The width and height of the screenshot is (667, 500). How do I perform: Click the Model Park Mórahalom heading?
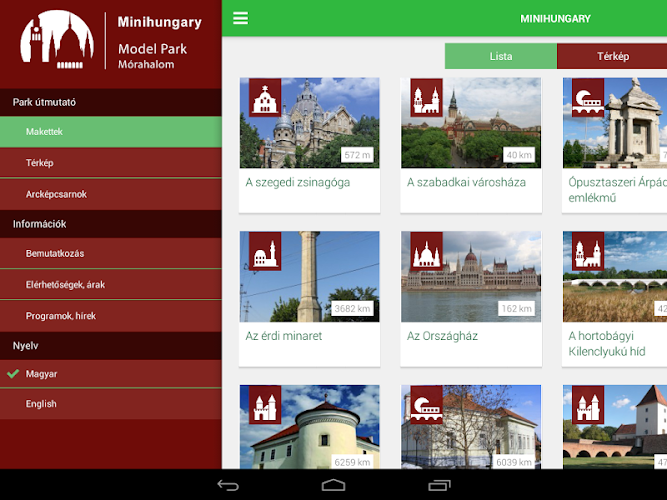pos(152,56)
